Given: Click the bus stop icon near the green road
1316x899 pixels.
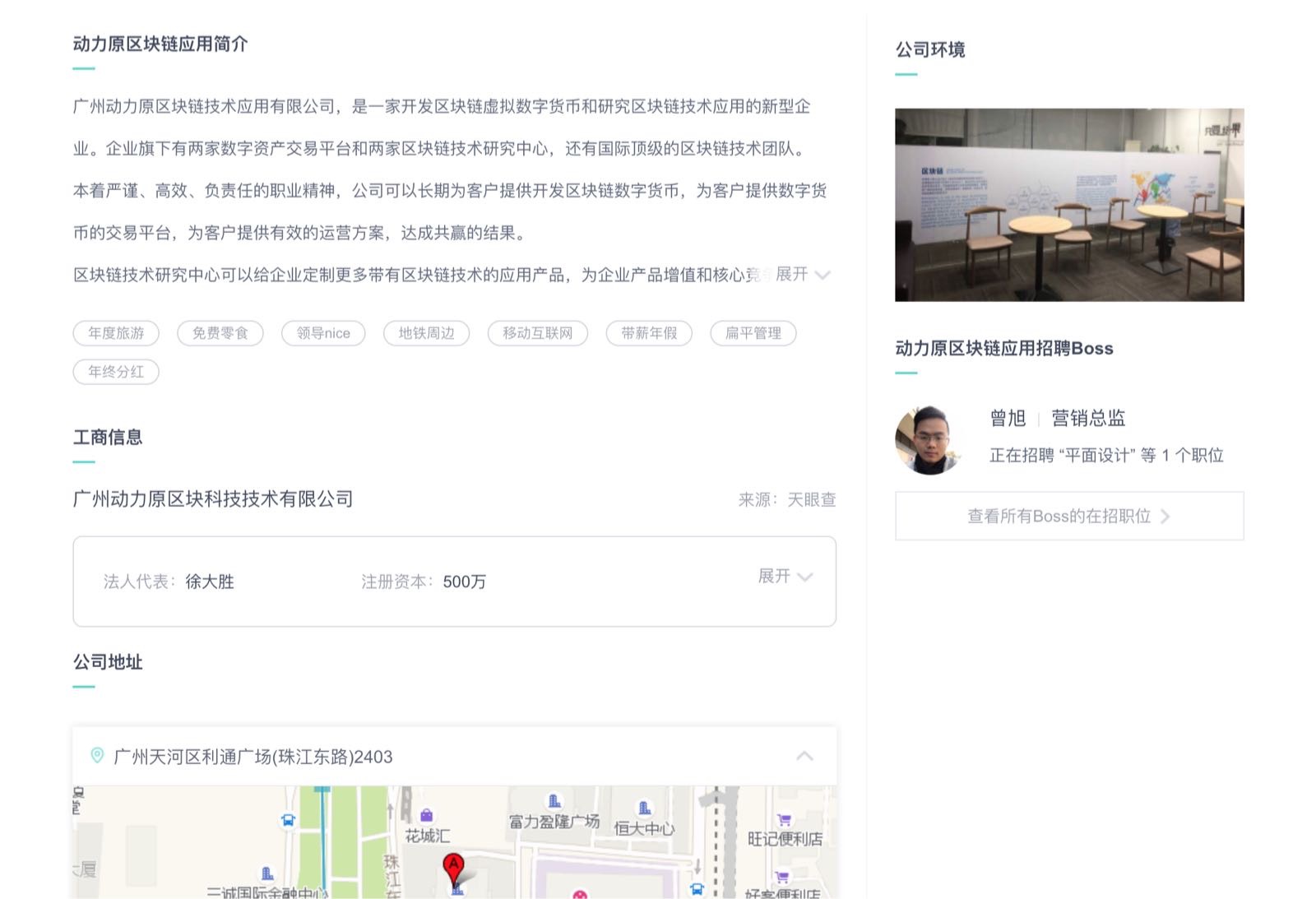Looking at the screenshot, I should pyautogui.click(x=288, y=820).
